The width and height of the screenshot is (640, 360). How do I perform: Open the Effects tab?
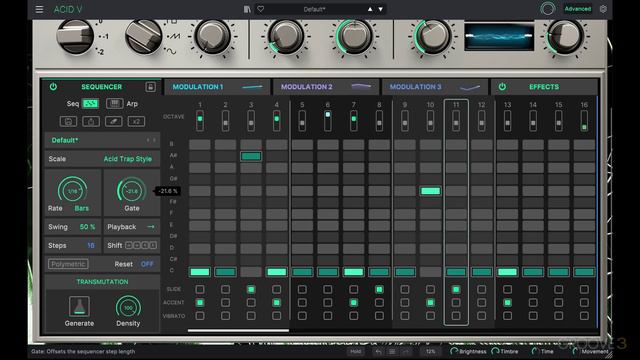click(x=544, y=87)
